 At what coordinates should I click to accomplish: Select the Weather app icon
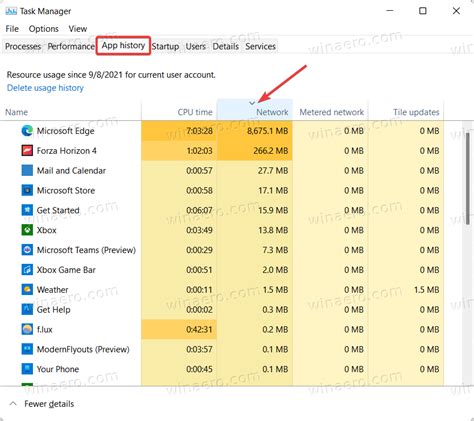coord(27,289)
